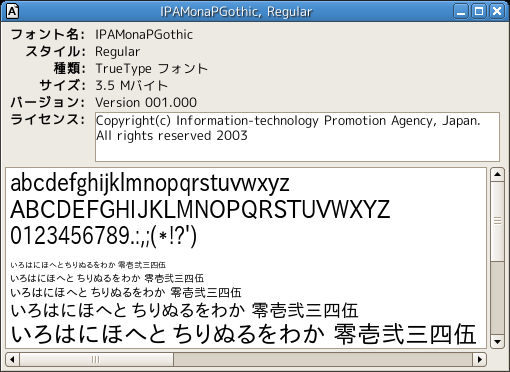This screenshot has width=510, height=372.
Task: Maximize the IPAMonaPGothic window
Action: [479, 12]
